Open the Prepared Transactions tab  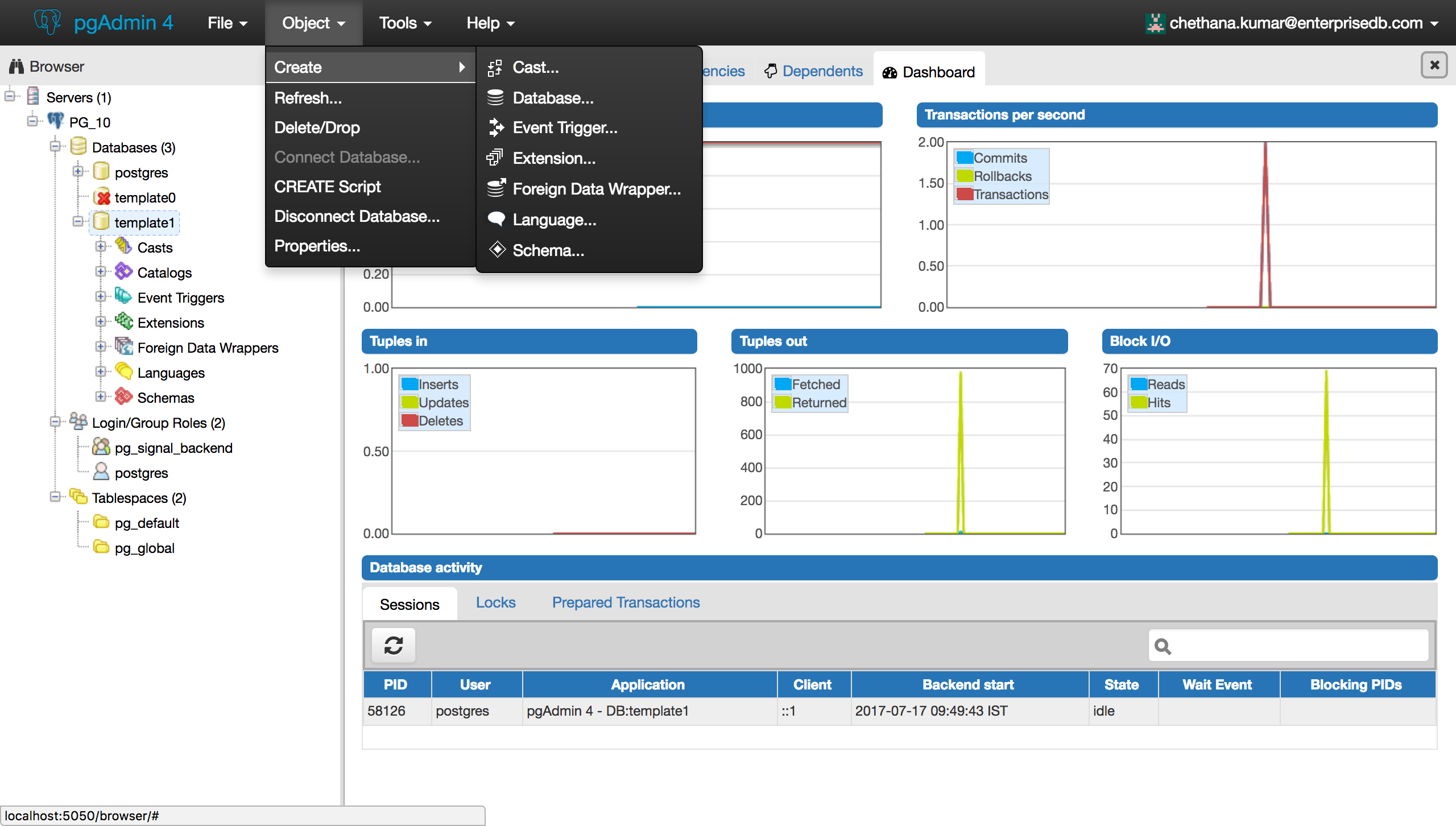point(626,602)
